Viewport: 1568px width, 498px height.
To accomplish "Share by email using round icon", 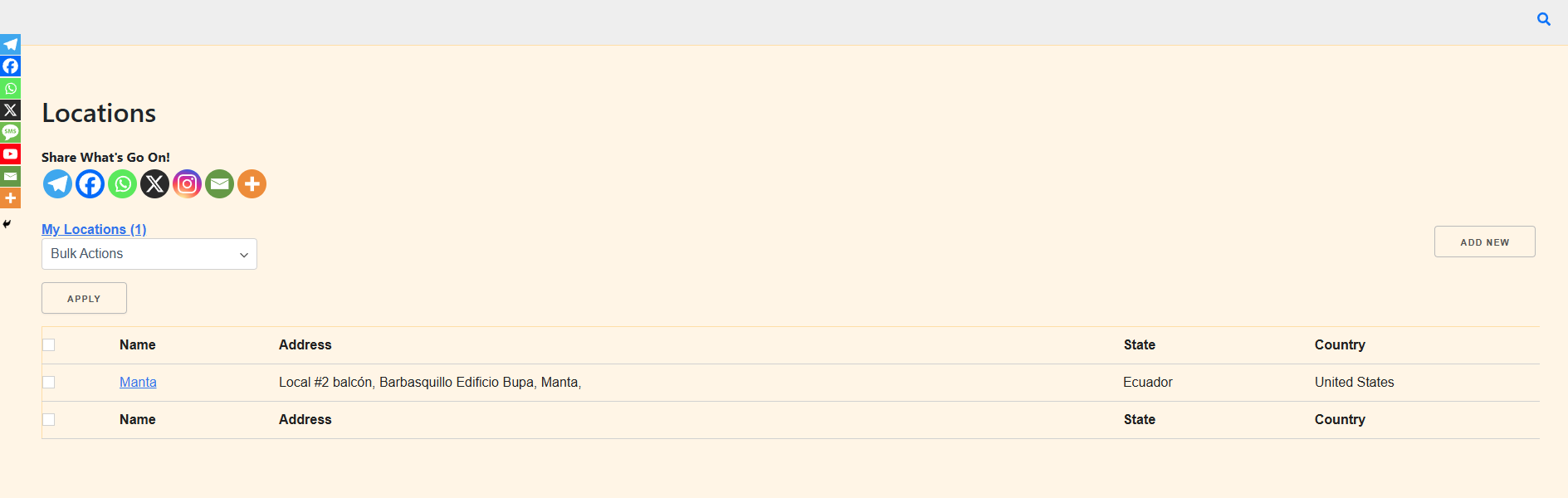I will click(x=219, y=183).
